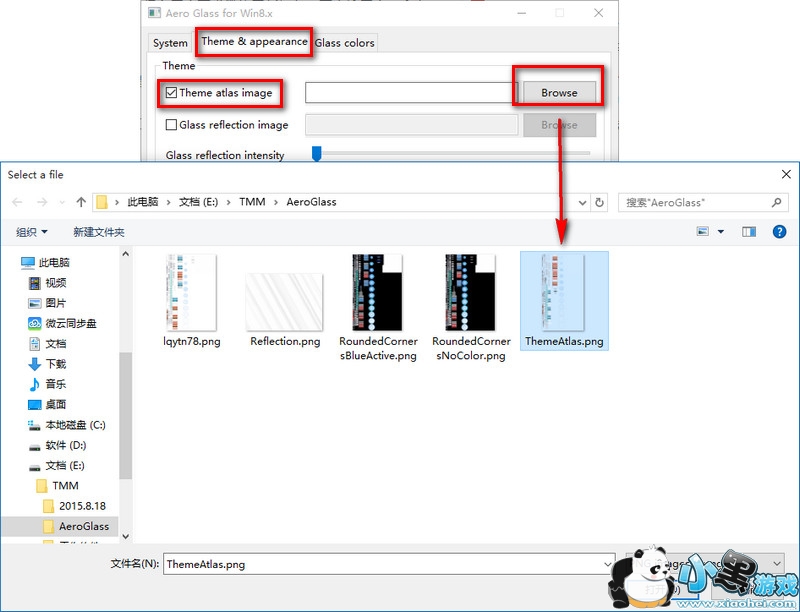This screenshot has height=612, width=800.
Task: Click navigation pane scroll up arrow
Action: 126,253
